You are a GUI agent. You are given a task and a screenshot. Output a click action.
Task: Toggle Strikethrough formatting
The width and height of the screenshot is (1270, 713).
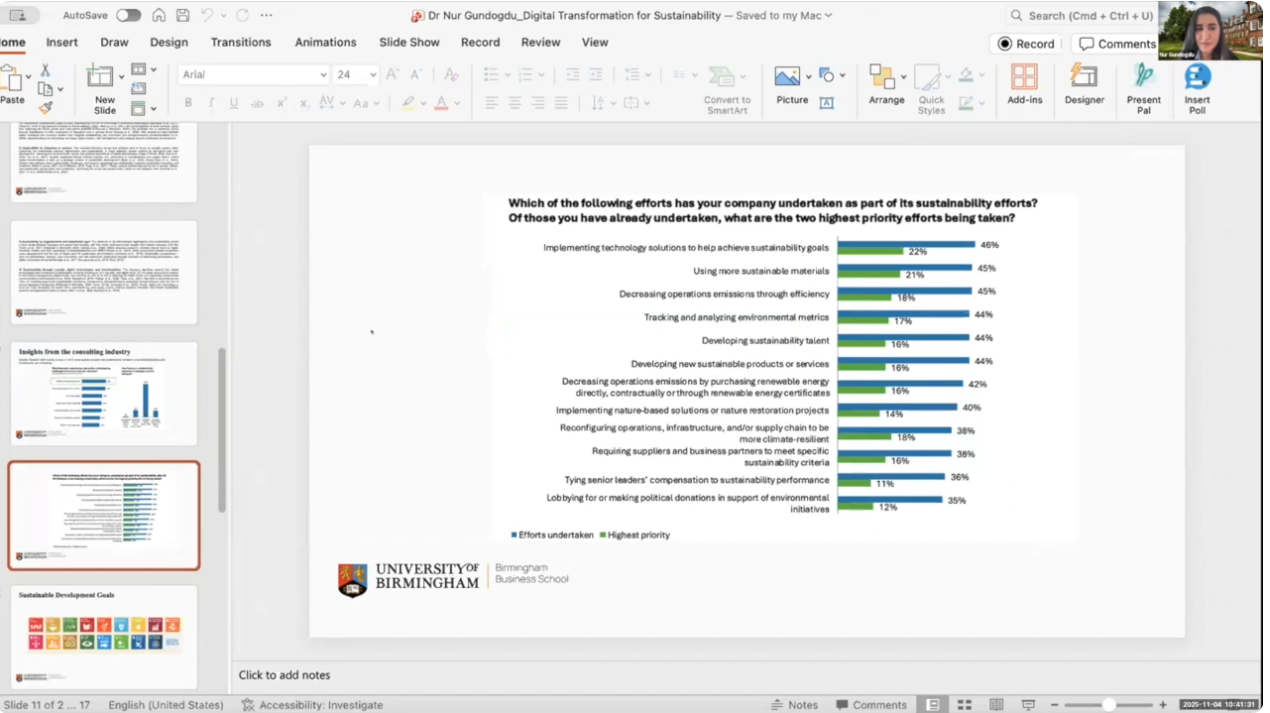coord(257,103)
